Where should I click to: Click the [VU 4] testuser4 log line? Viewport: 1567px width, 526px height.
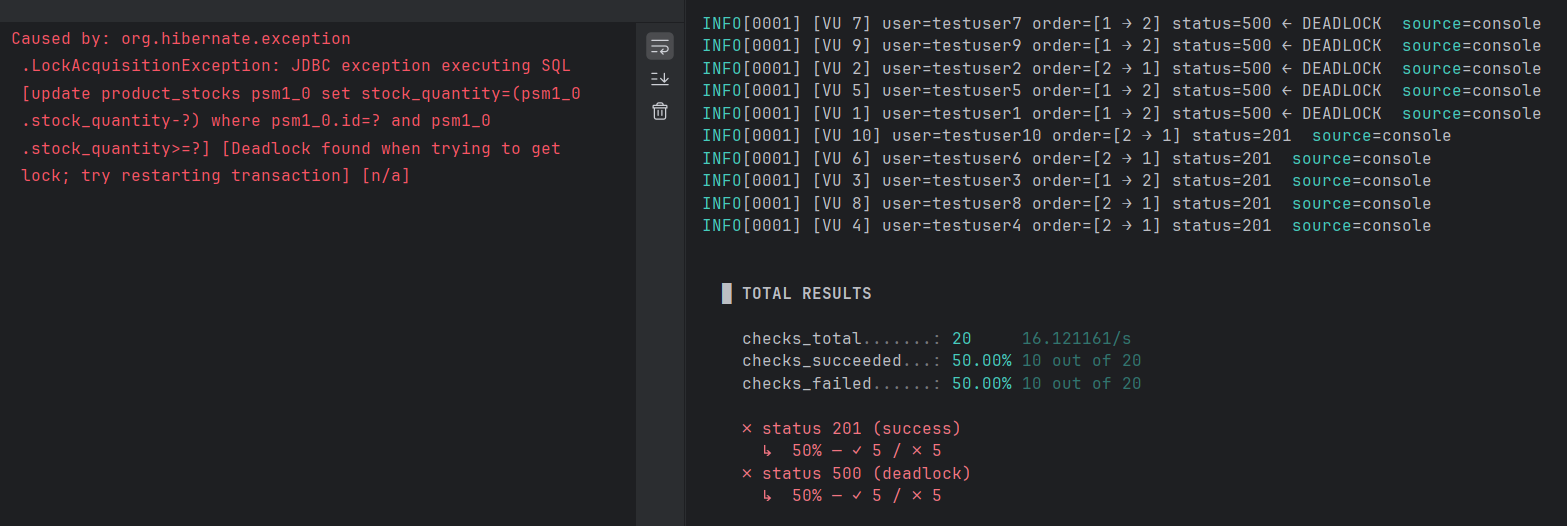(x=1067, y=226)
